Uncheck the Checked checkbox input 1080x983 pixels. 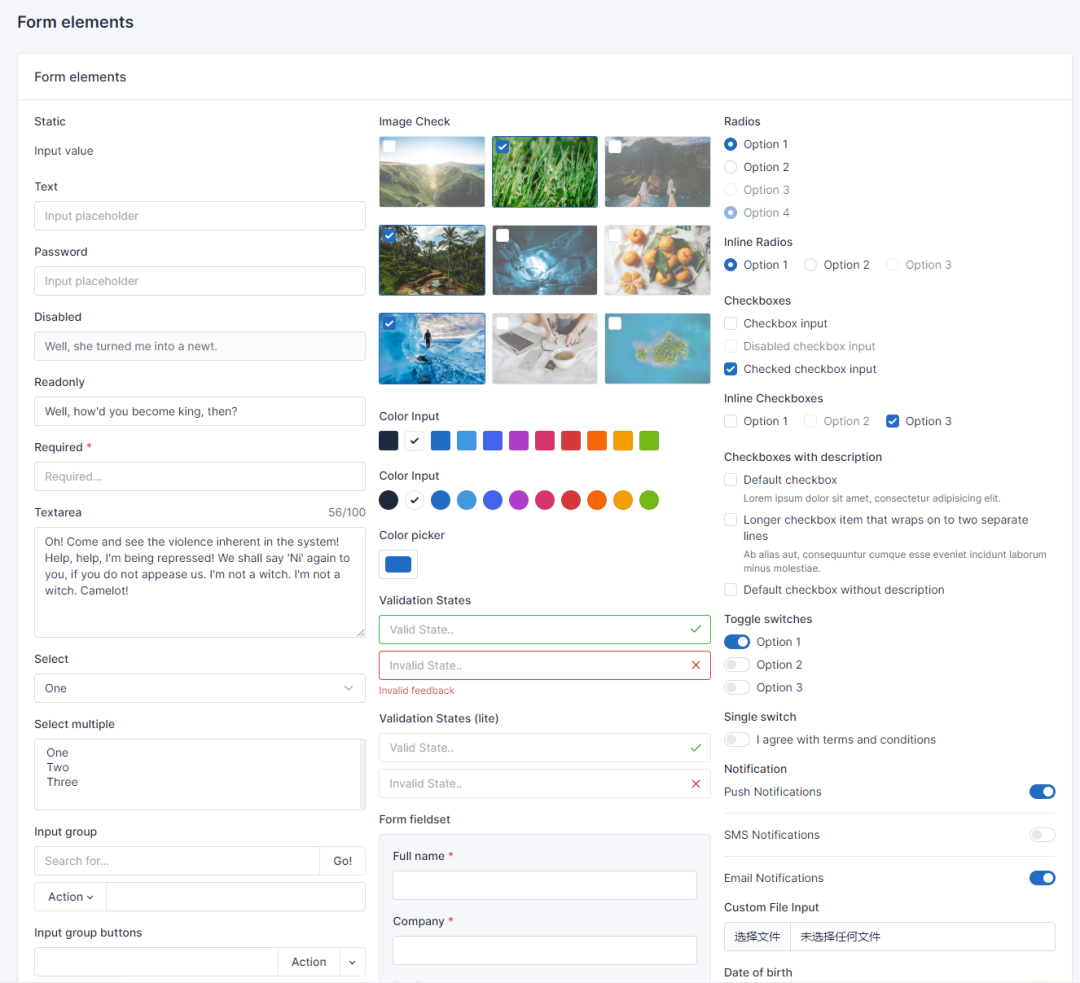[731, 369]
